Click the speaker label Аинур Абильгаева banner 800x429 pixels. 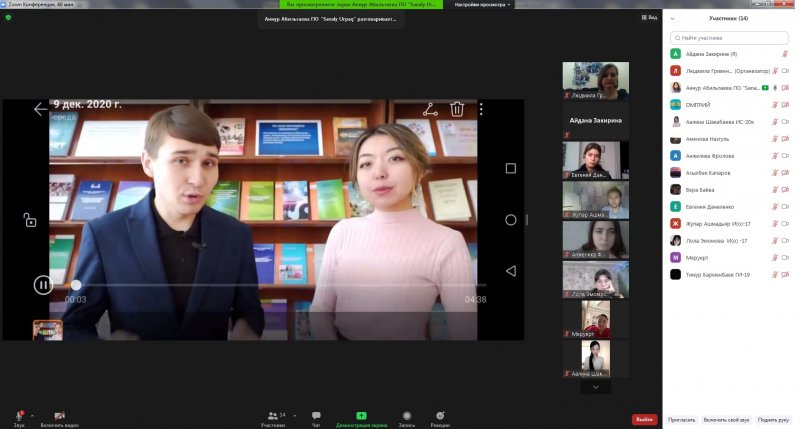point(331,19)
